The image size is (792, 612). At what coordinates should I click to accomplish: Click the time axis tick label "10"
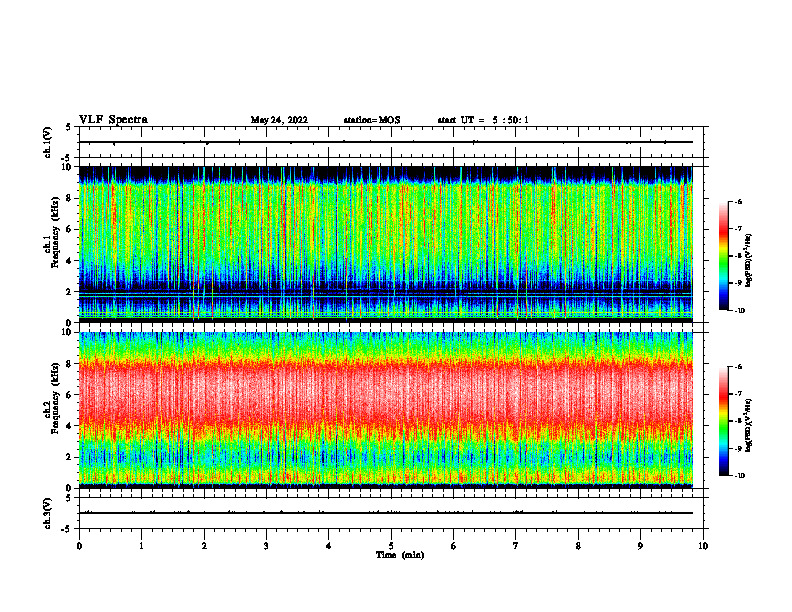pos(703,546)
